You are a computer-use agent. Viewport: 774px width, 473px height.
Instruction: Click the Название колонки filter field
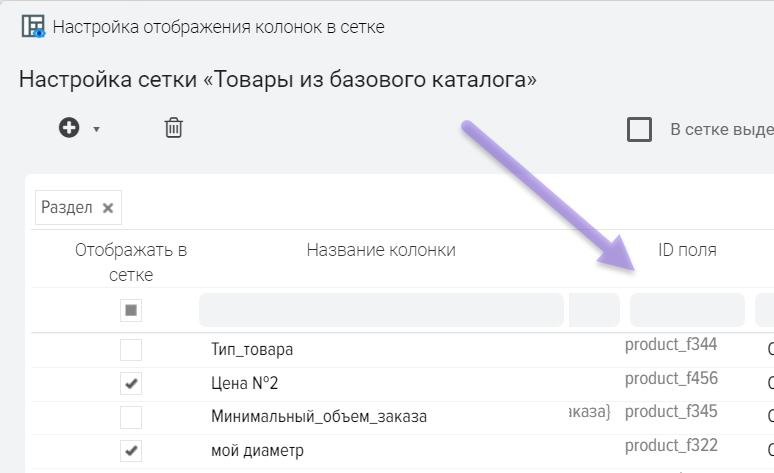click(381, 311)
